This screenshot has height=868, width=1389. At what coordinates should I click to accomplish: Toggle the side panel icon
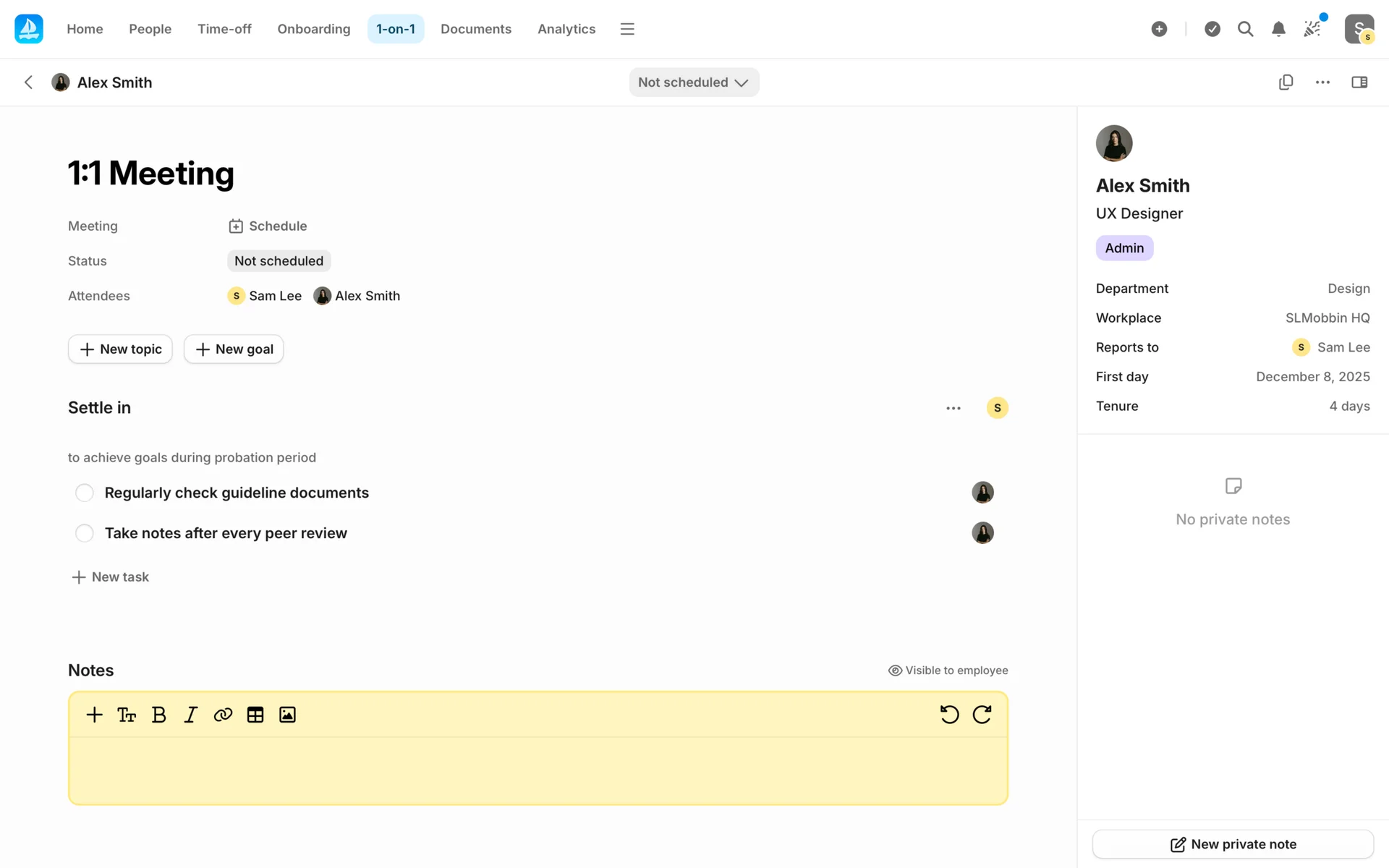pos(1359,82)
